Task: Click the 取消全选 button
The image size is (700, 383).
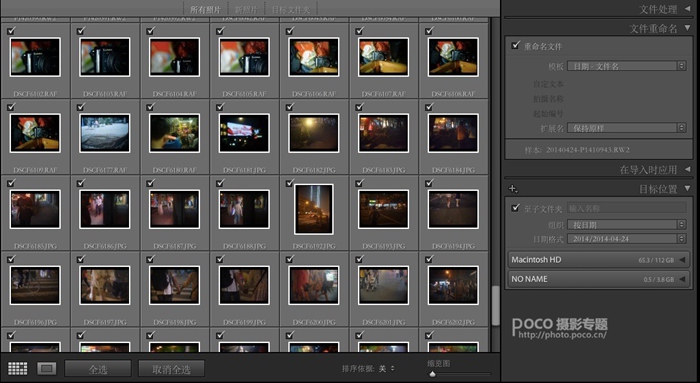Action: 171,369
